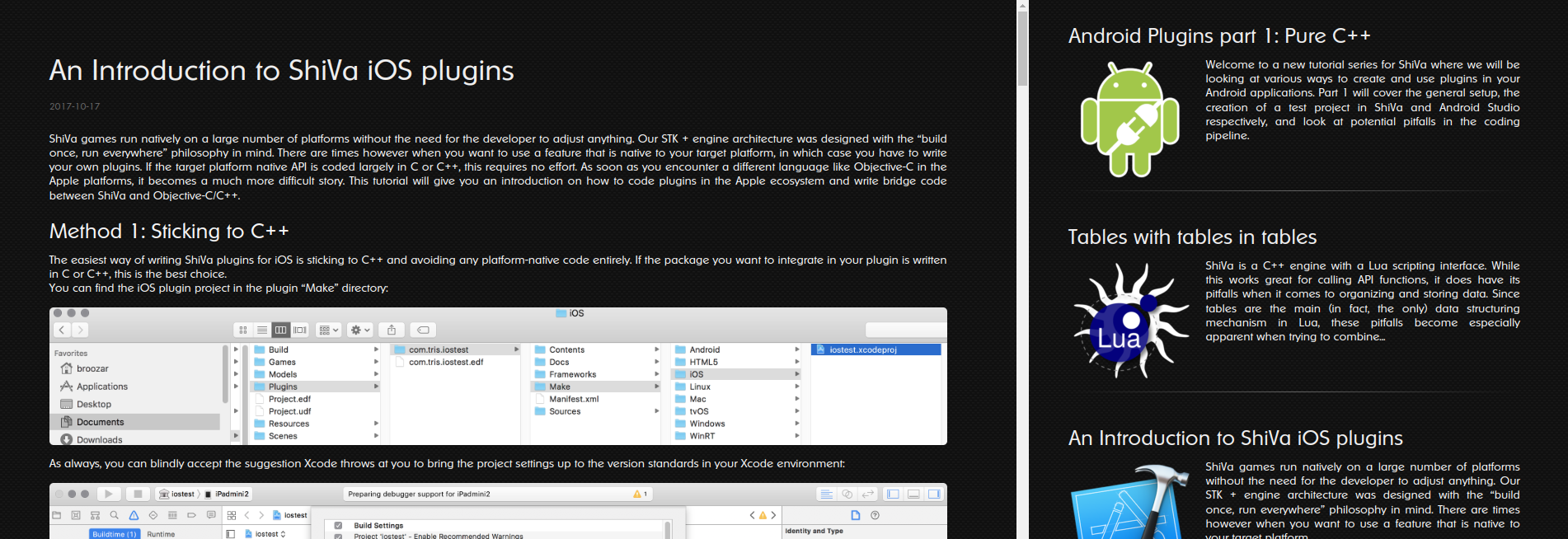Viewport: 1568px width, 539px height.
Task: Open the Xcode report navigator
Action: 211,515
